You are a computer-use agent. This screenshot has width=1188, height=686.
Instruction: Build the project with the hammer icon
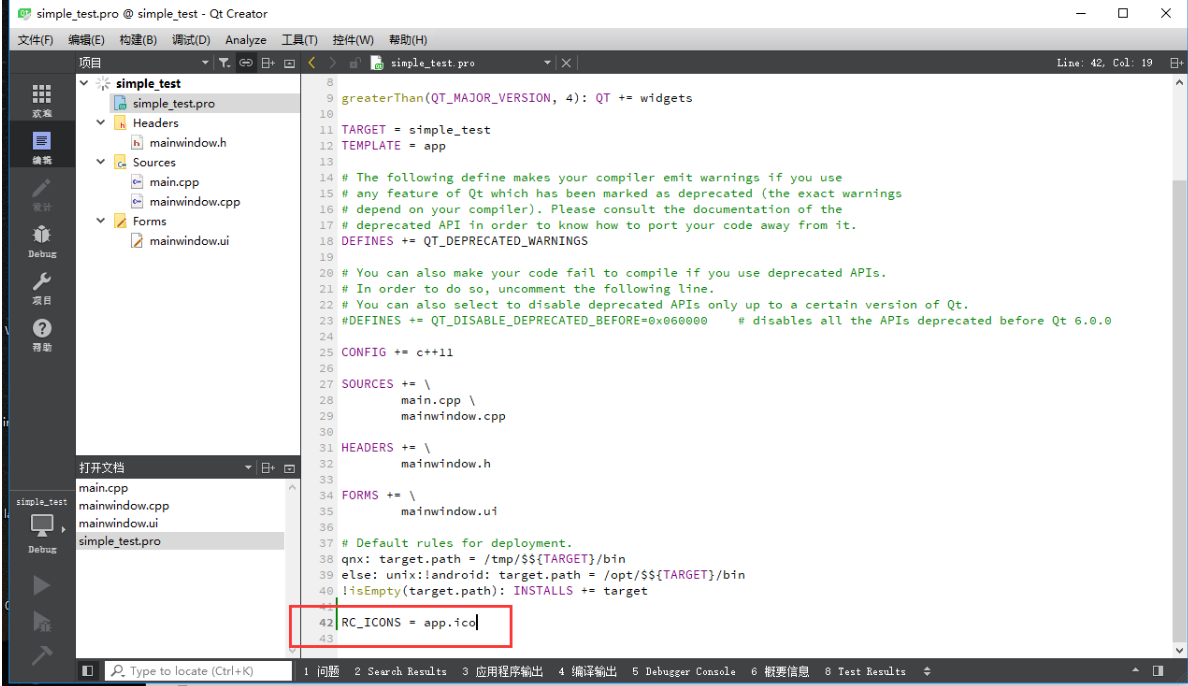click(x=42, y=655)
